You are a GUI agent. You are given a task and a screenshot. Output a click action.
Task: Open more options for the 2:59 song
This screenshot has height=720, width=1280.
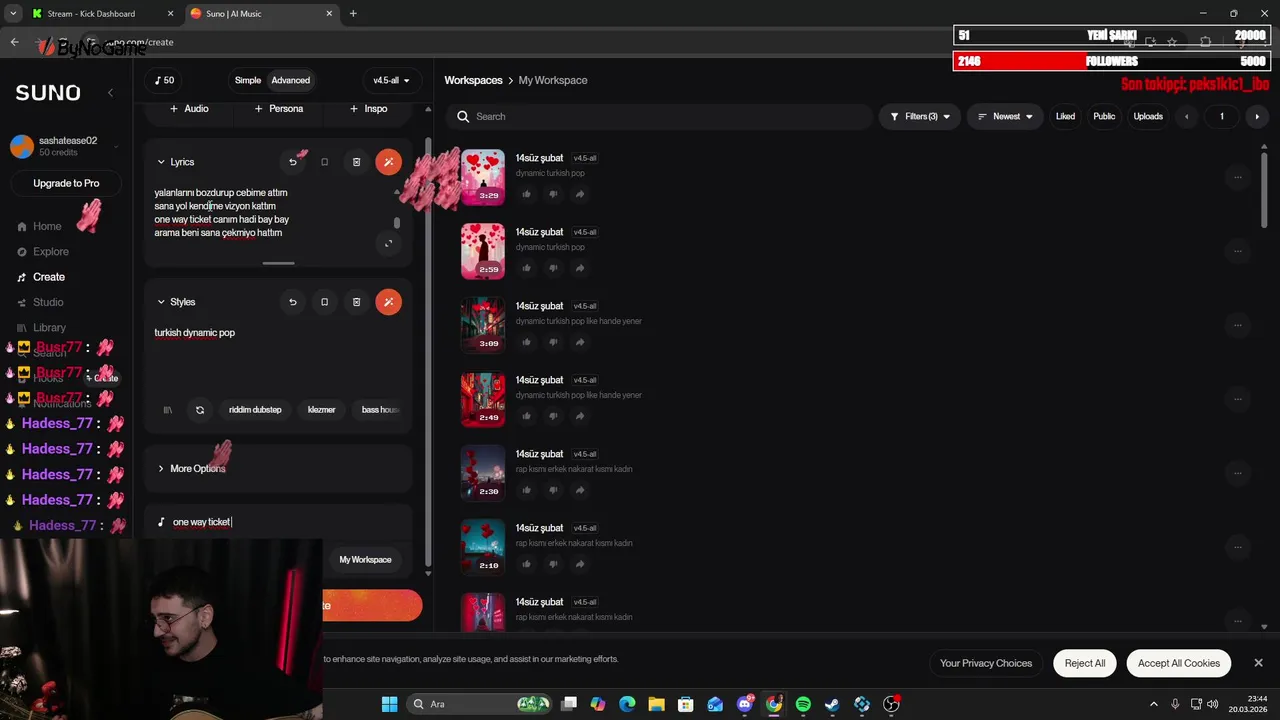click(1237, 251)
